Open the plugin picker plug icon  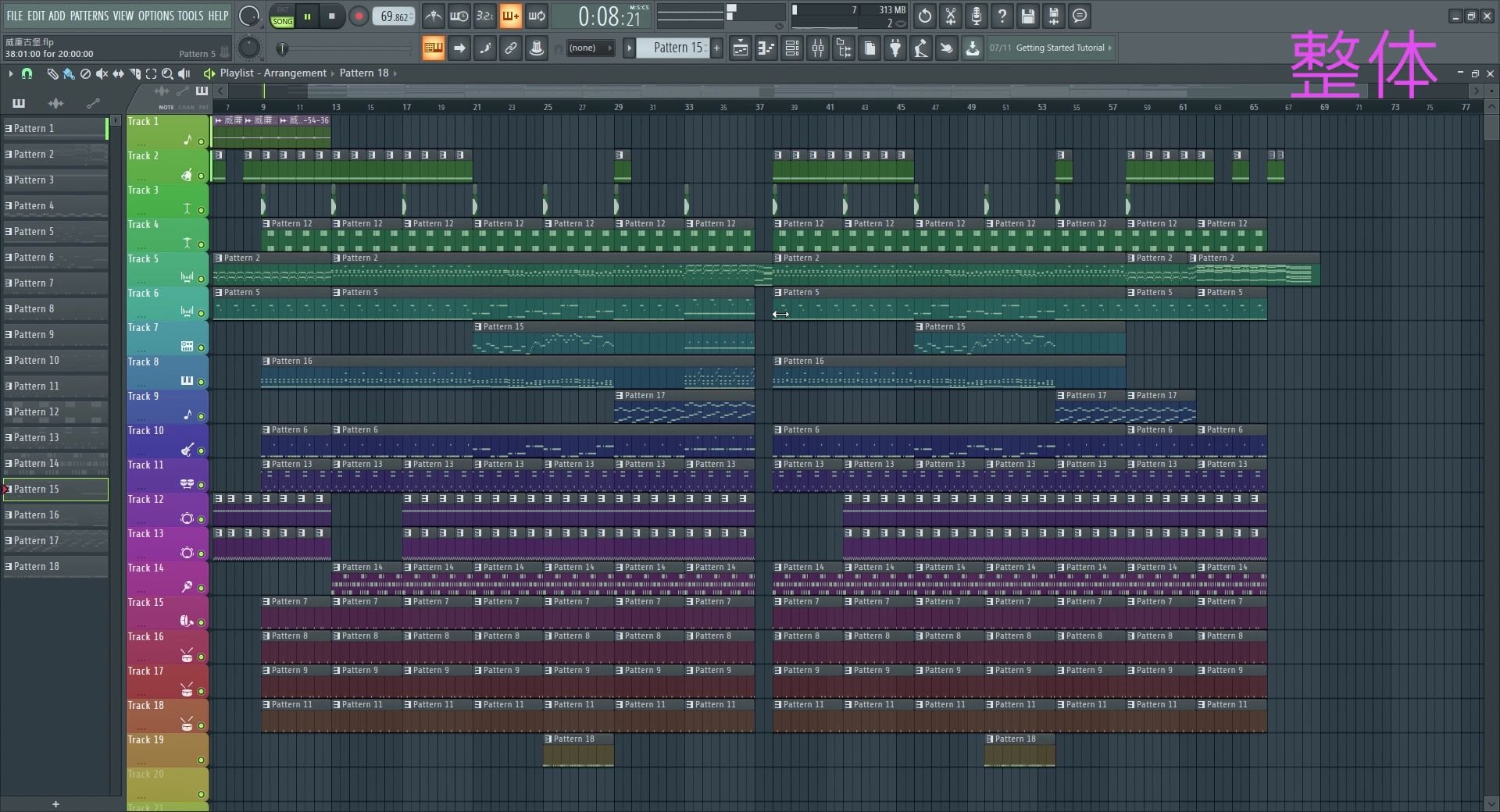click(895, 48)
